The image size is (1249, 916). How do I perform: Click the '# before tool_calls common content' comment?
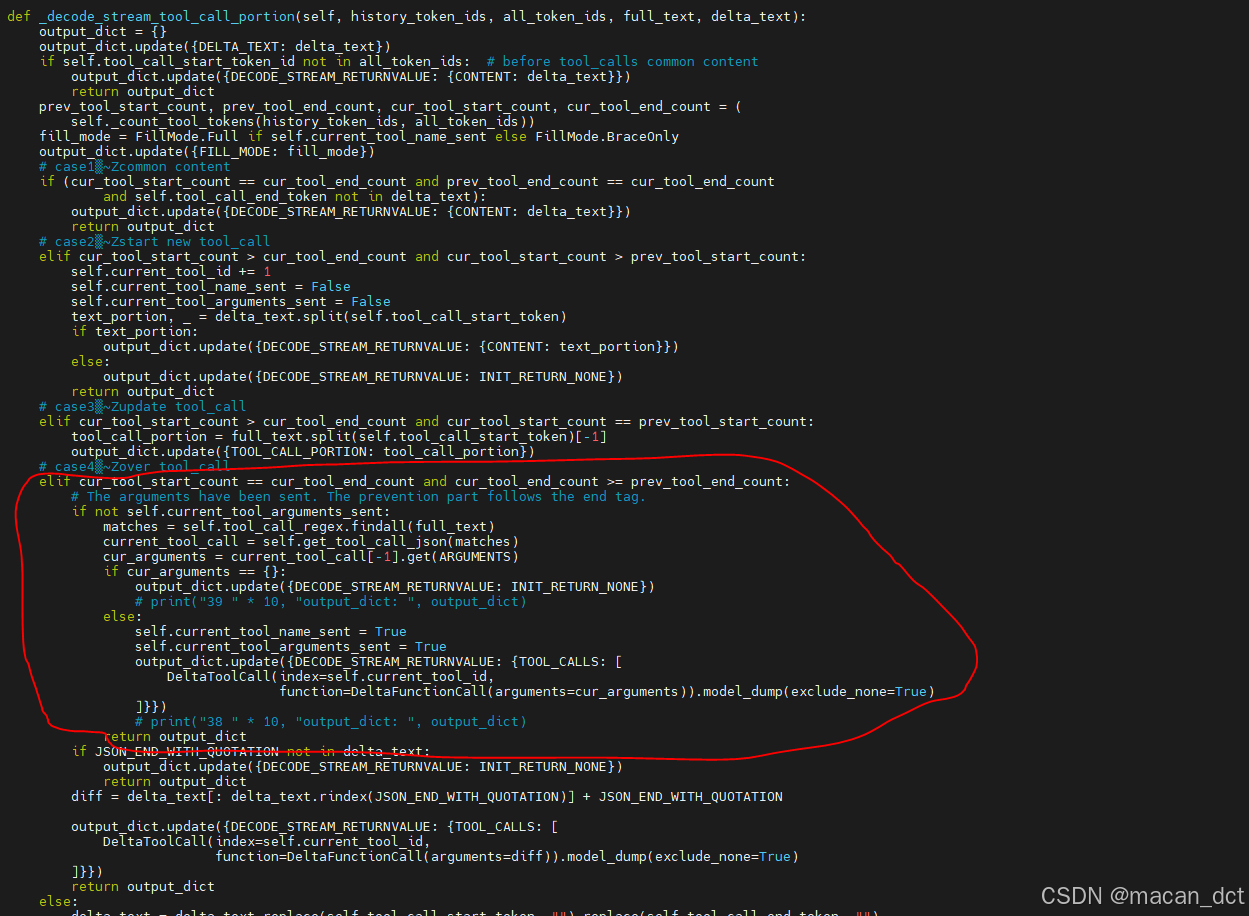tap(623, 61)
